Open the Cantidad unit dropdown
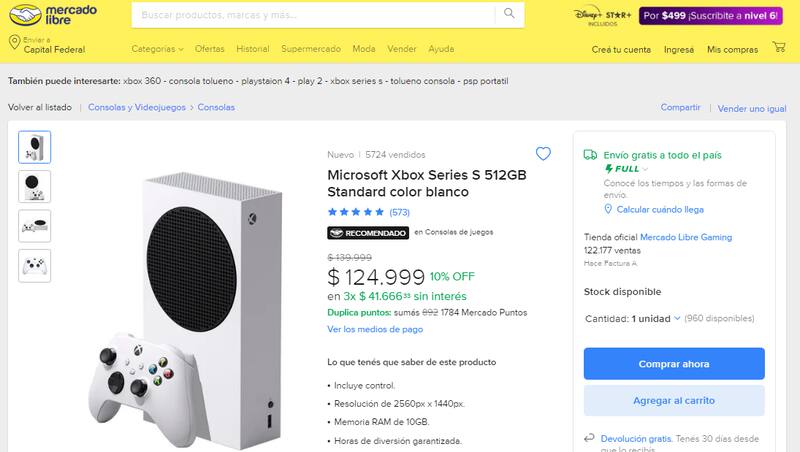The width and height of the screenshot is (800, 452). click(657, 319)
